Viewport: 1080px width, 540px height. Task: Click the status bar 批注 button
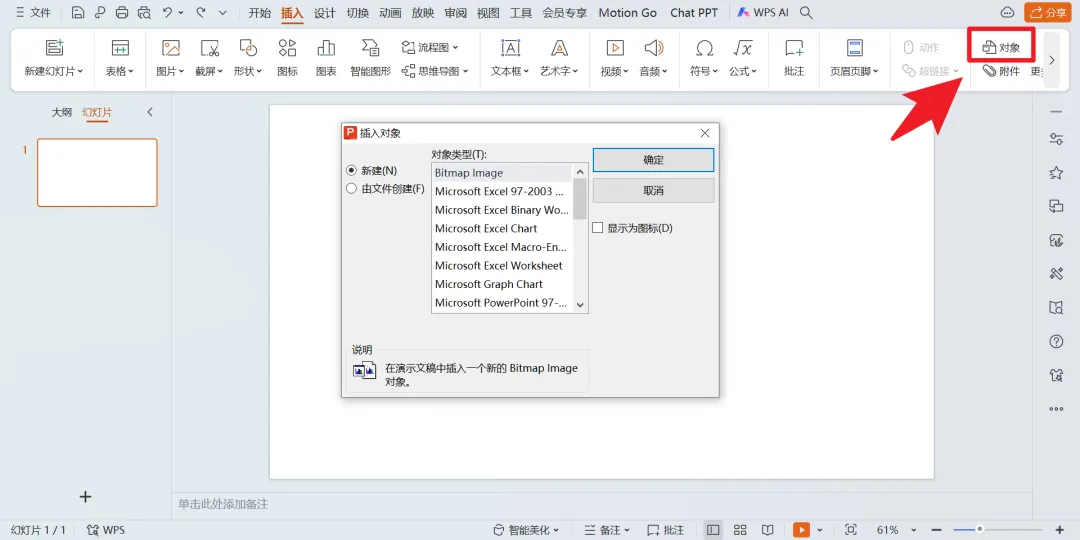tap(665, 530)
